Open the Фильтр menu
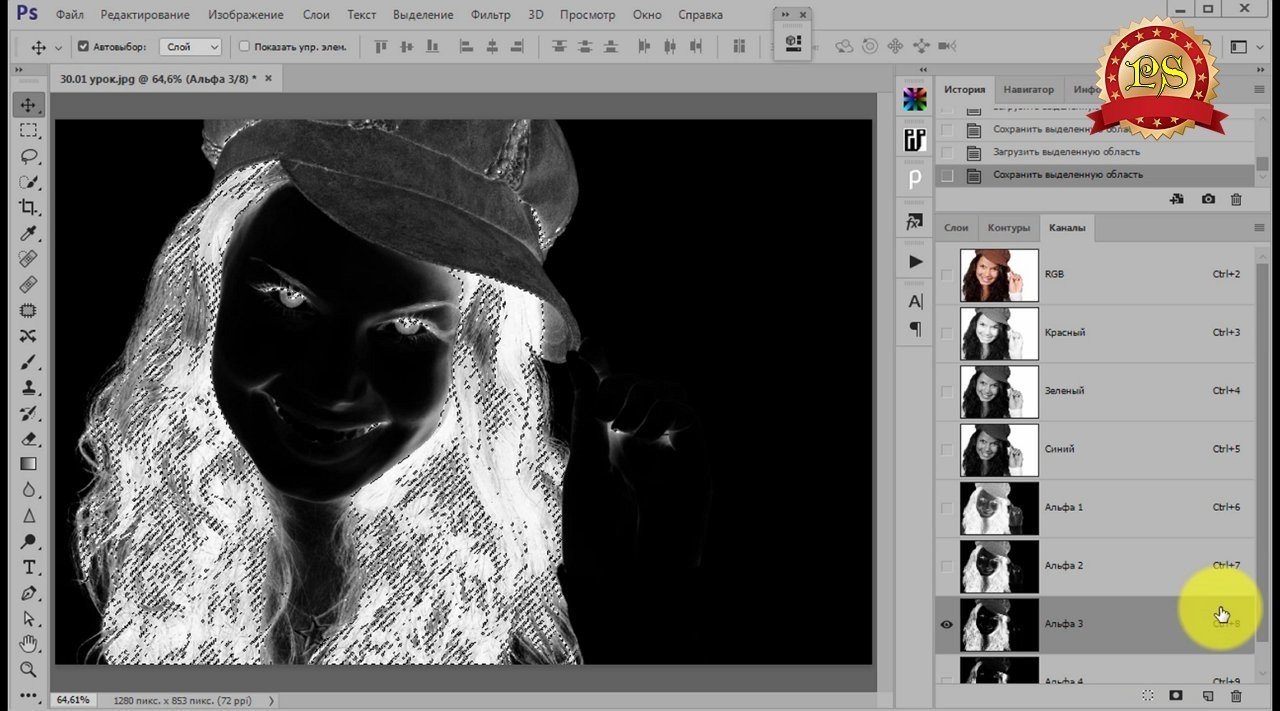Screen dimensions: 1280x711 coord(490,15)
